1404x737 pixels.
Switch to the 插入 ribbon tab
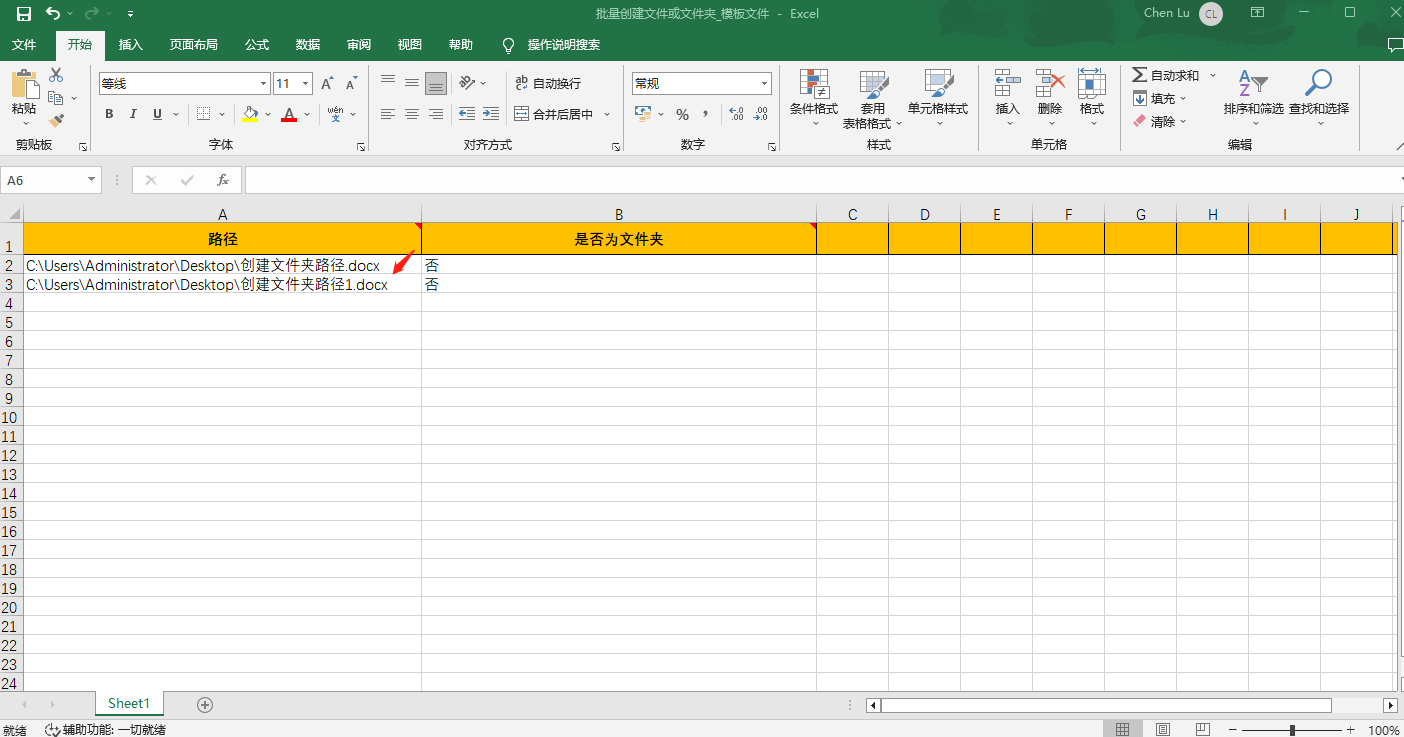(133, 44)
